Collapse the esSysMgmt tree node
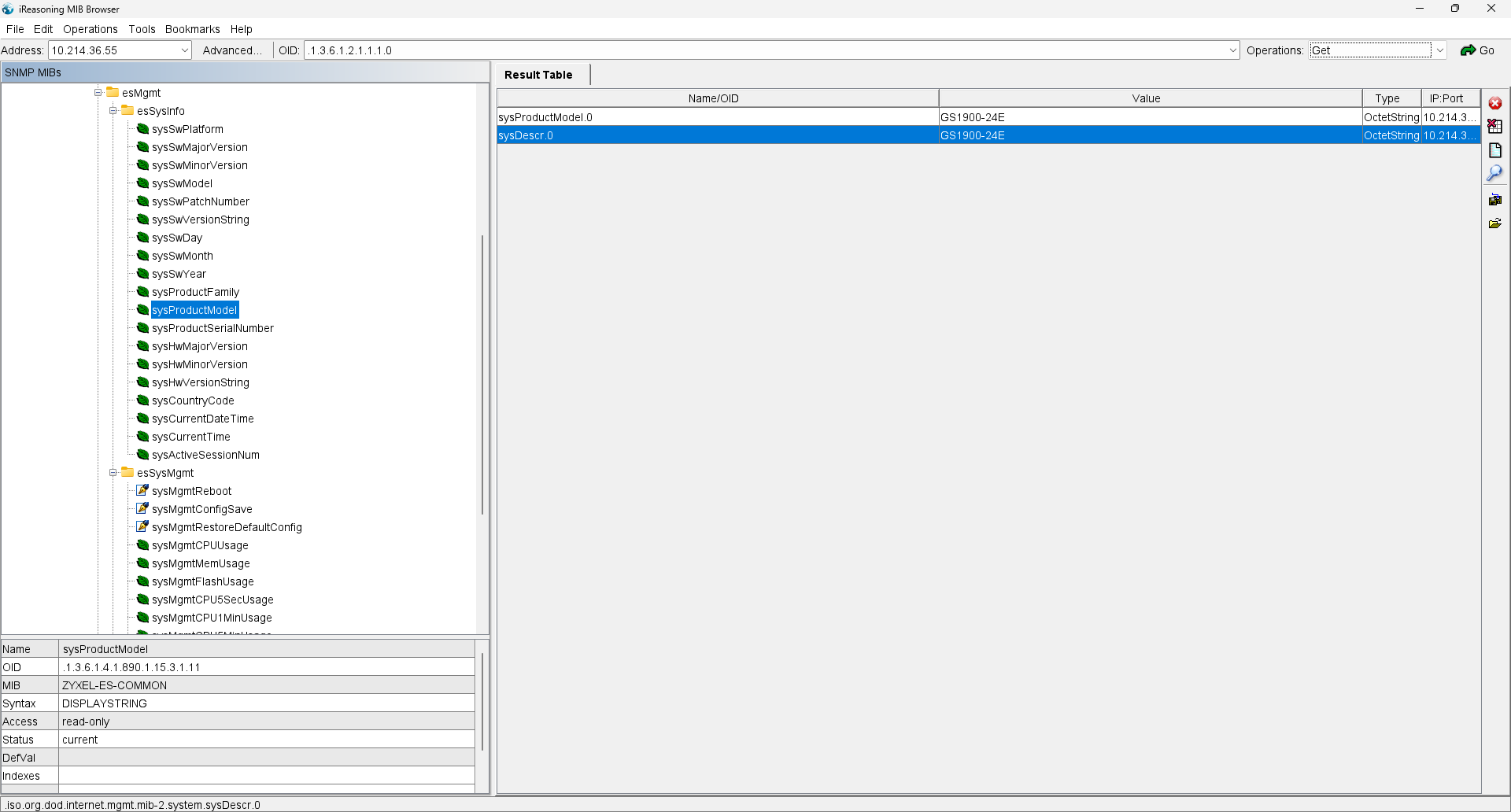1511x812 pixels. 113,473
